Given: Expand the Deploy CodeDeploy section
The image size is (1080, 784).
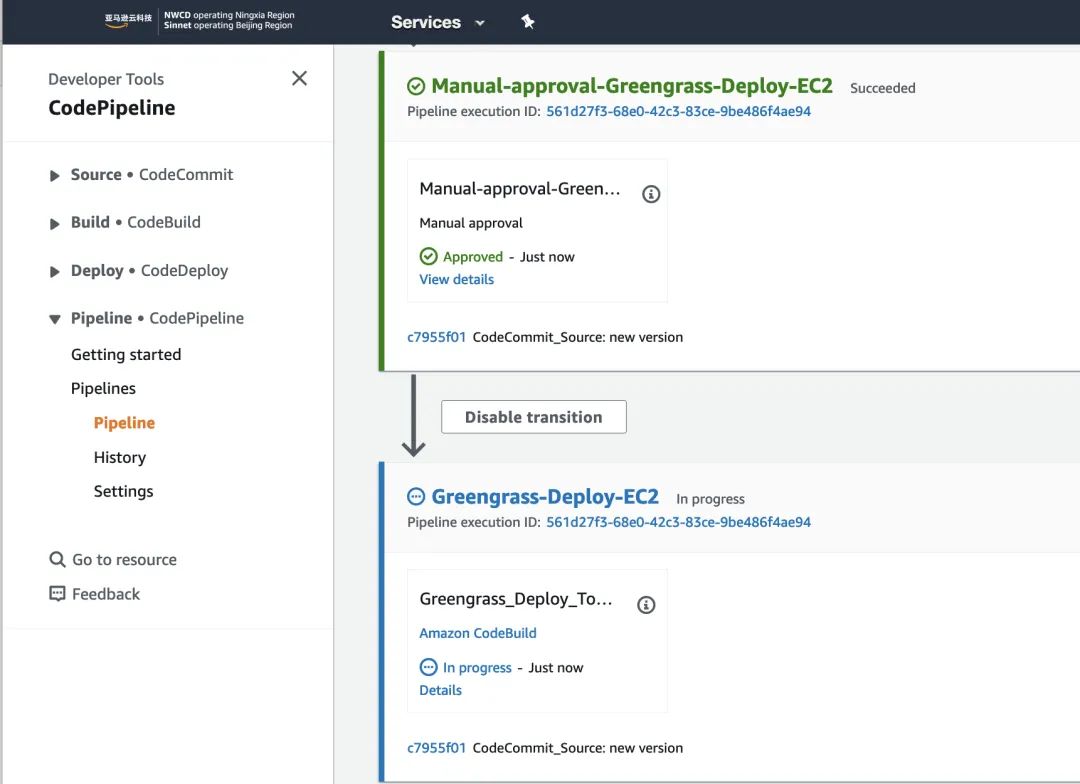Looking at the screenshot, I should click(55, 271).
